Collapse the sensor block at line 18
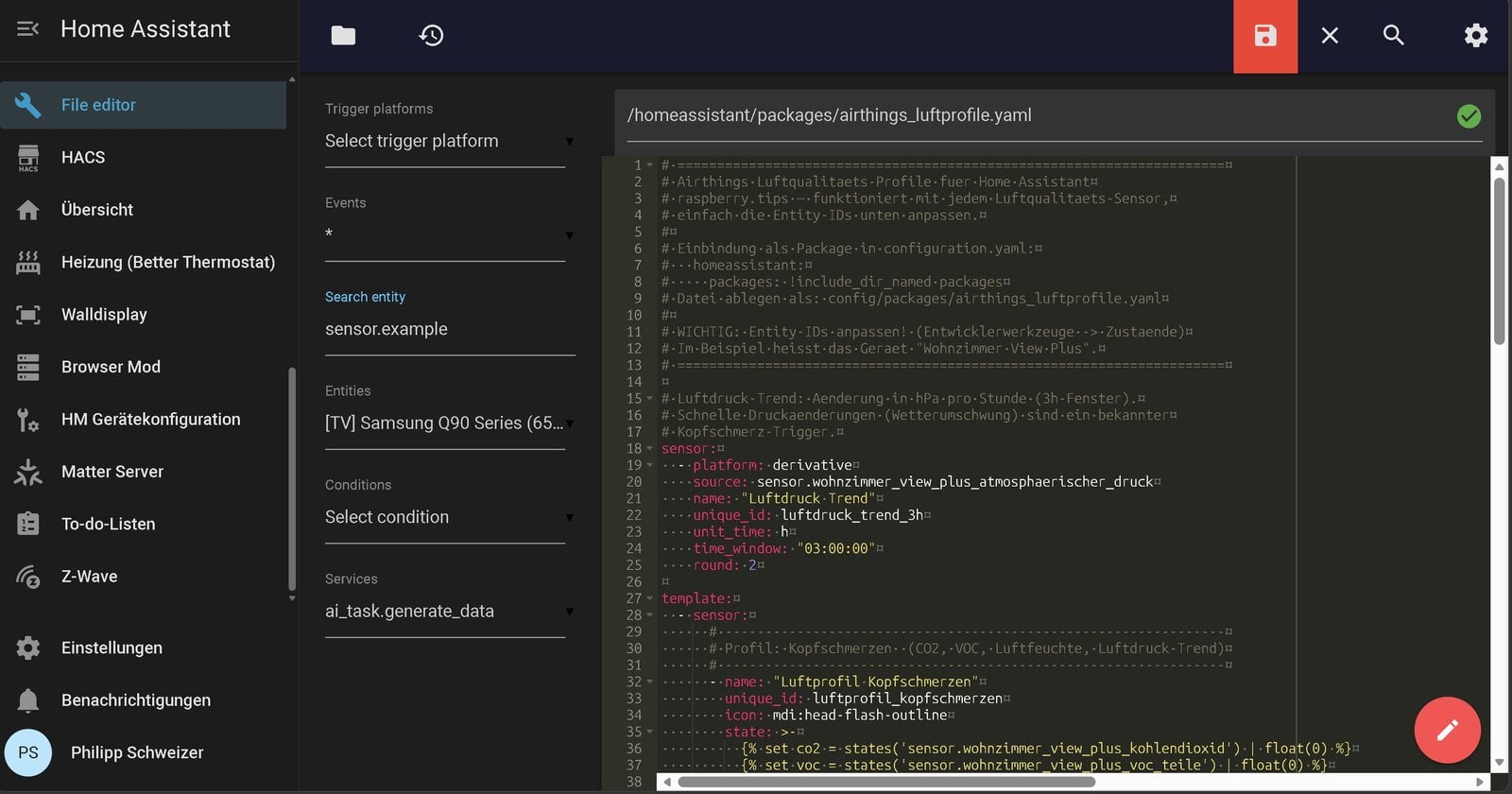The height and width of the screenshot is (794, 1512). click(x=649, y=449)
